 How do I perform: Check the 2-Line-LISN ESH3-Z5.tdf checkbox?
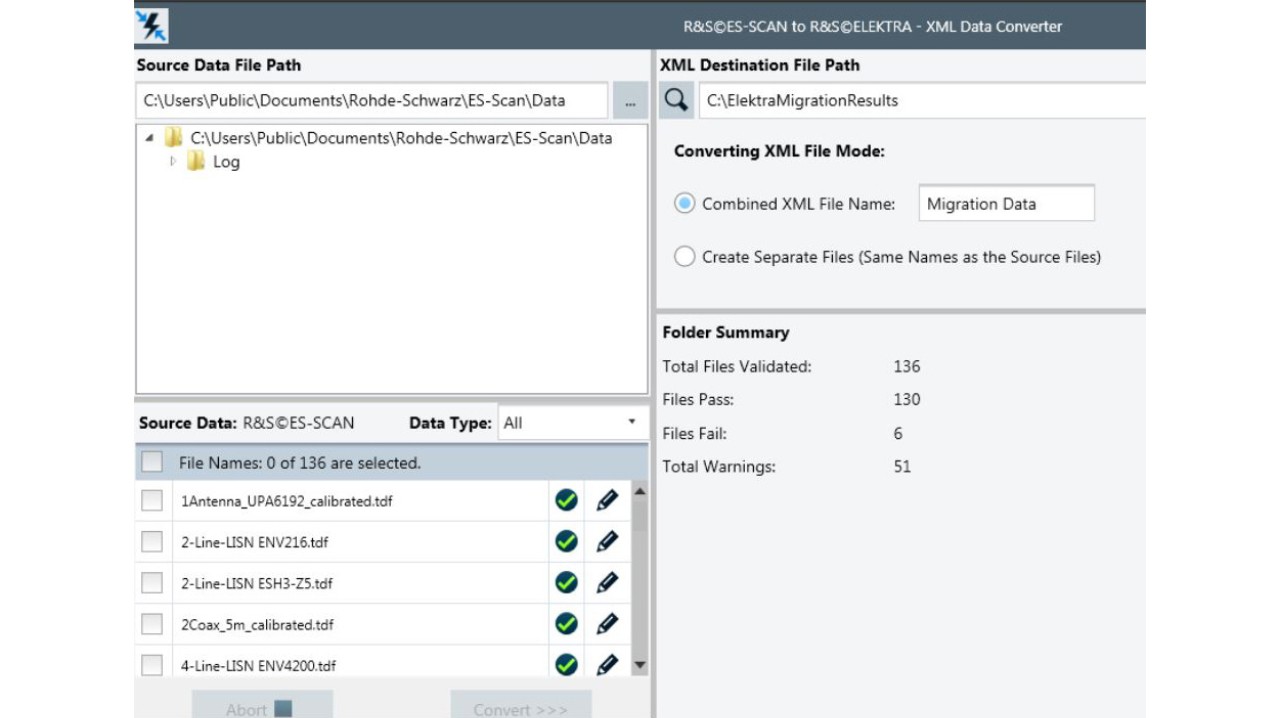[152, 582]
